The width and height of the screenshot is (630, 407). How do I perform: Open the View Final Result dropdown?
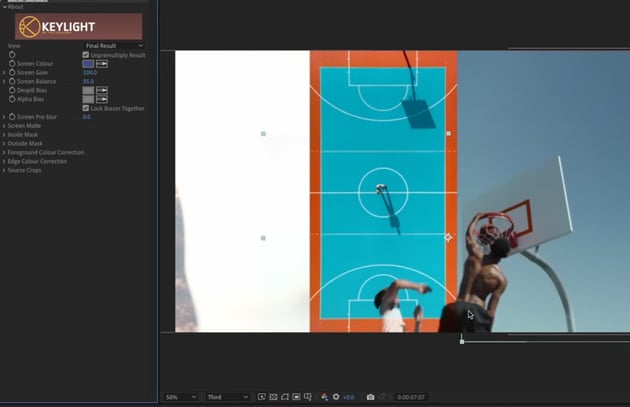(x=113, y=46)
